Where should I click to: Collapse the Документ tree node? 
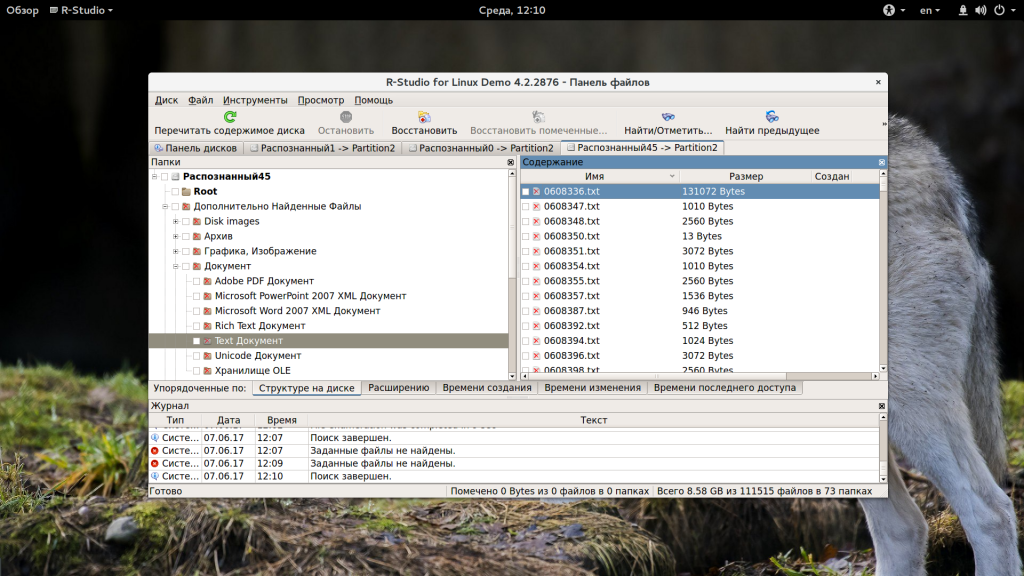[x=176, y=266]
